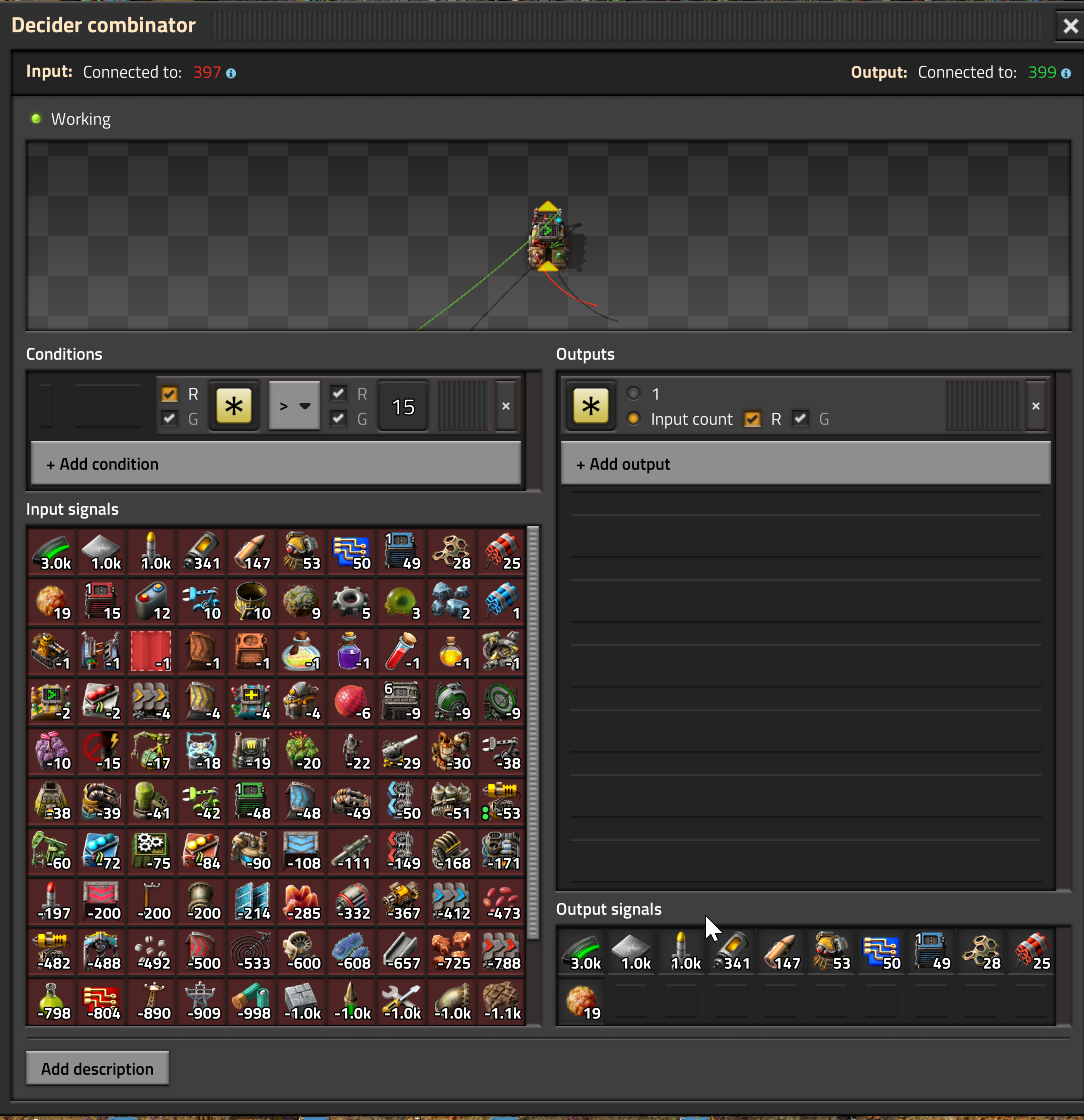The height and width of the screenshot is (1120, 1084).
Task: Click the drag handle on the condition row
Action: coord(462,406)
